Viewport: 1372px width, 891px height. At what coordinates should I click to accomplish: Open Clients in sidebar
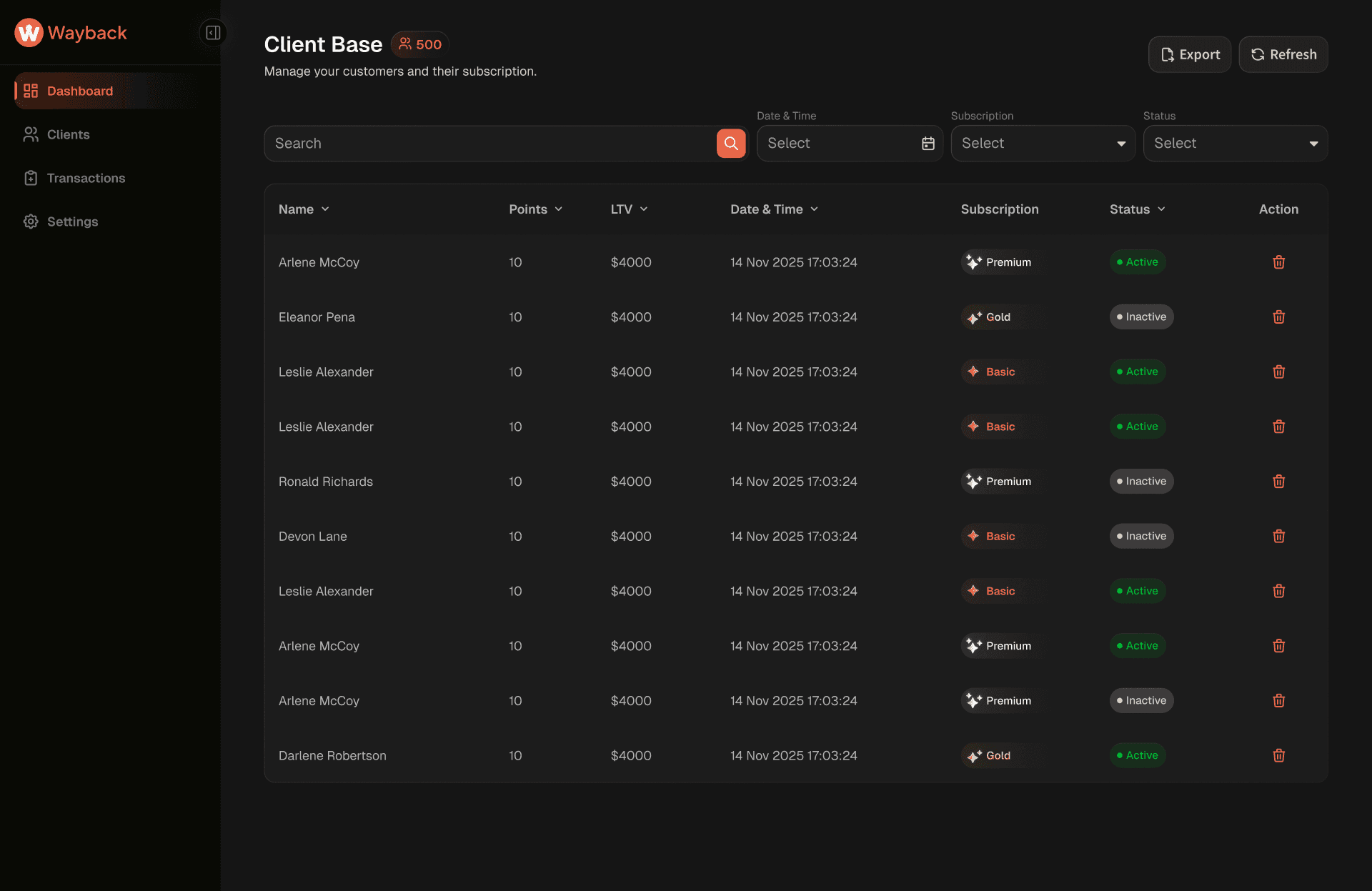pos(68,135)
